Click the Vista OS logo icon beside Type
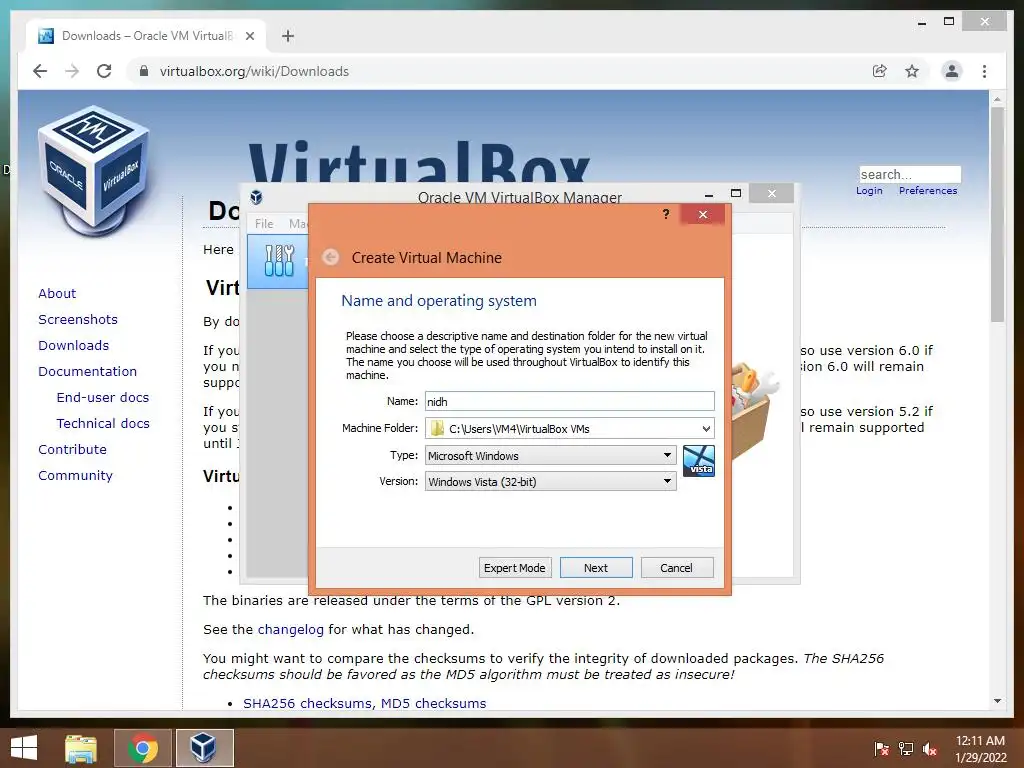The height and width of the screenshot is (768, 1024). [699, 461]
